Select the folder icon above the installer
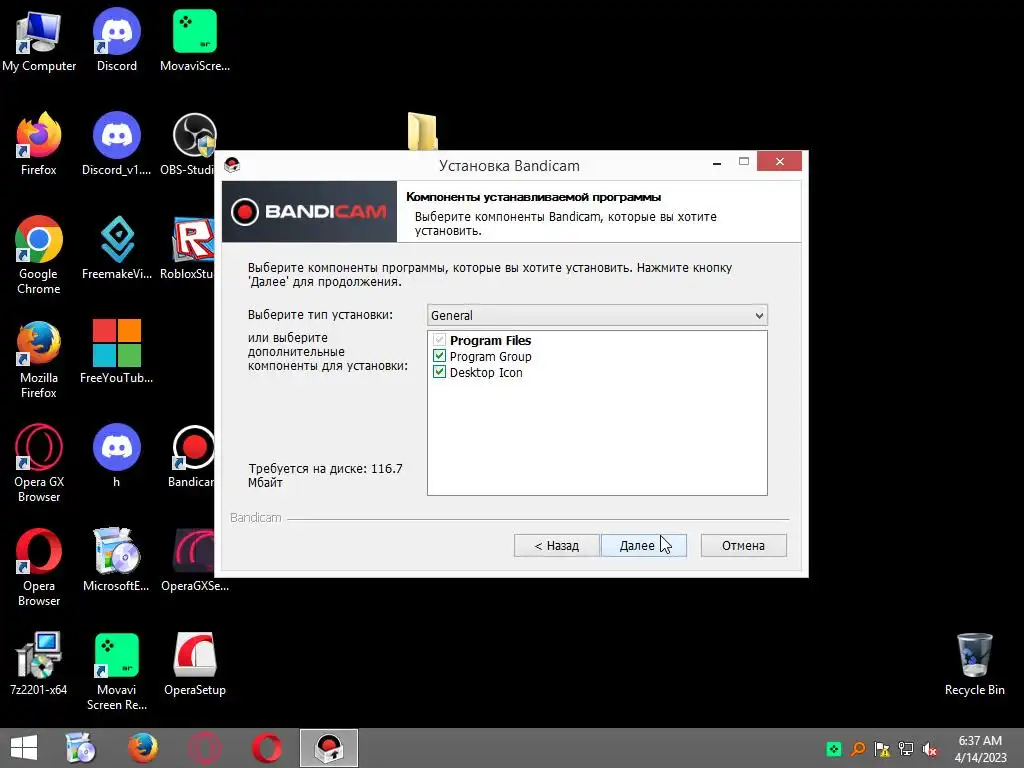Image resolution: width=1024 pixels, height=768 pixels. coord(422,131)
